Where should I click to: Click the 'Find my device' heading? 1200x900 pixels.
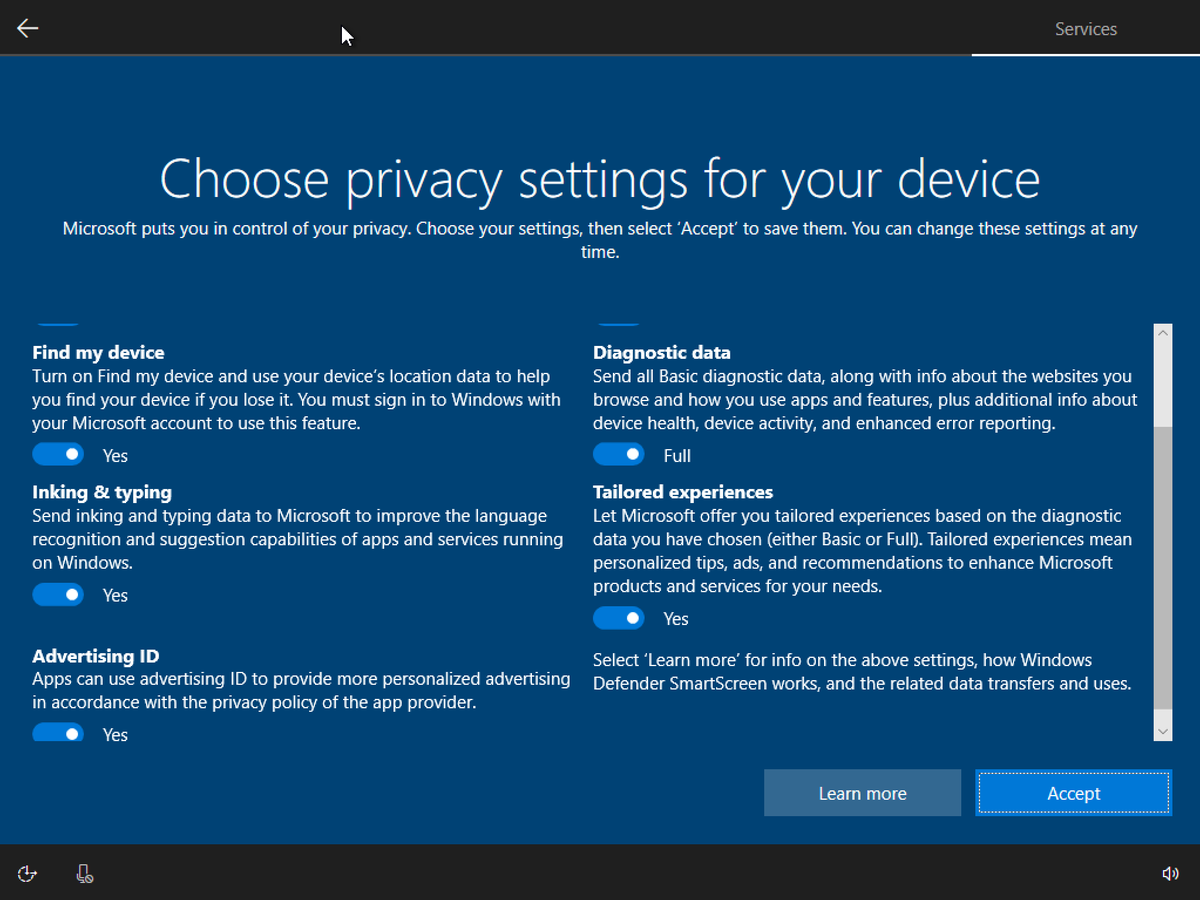coord(98,352)
